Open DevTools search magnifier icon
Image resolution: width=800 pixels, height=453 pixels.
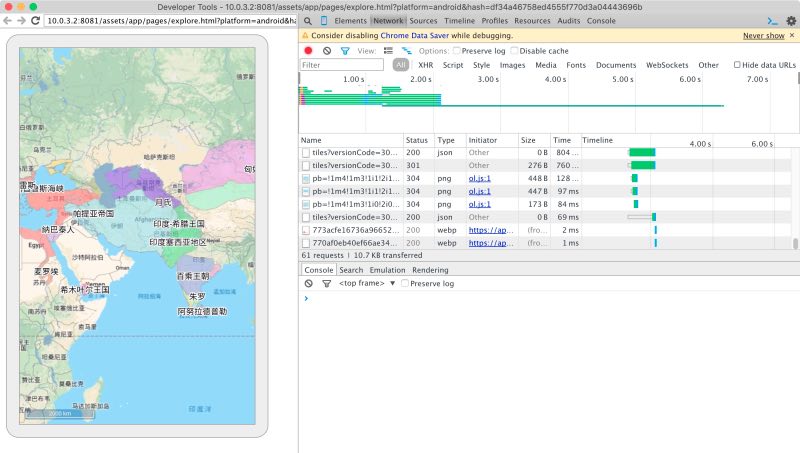click(308, 20)
